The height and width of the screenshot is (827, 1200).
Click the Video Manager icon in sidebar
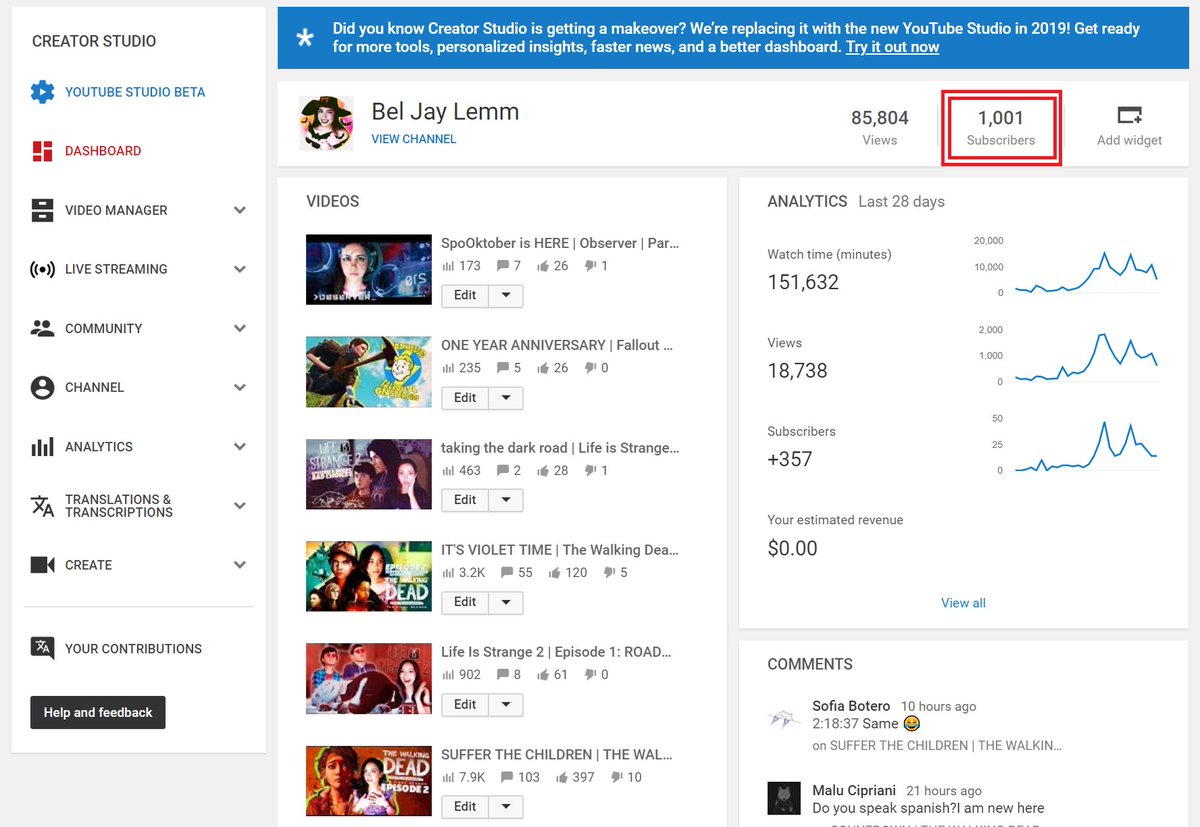coord(42,210)
